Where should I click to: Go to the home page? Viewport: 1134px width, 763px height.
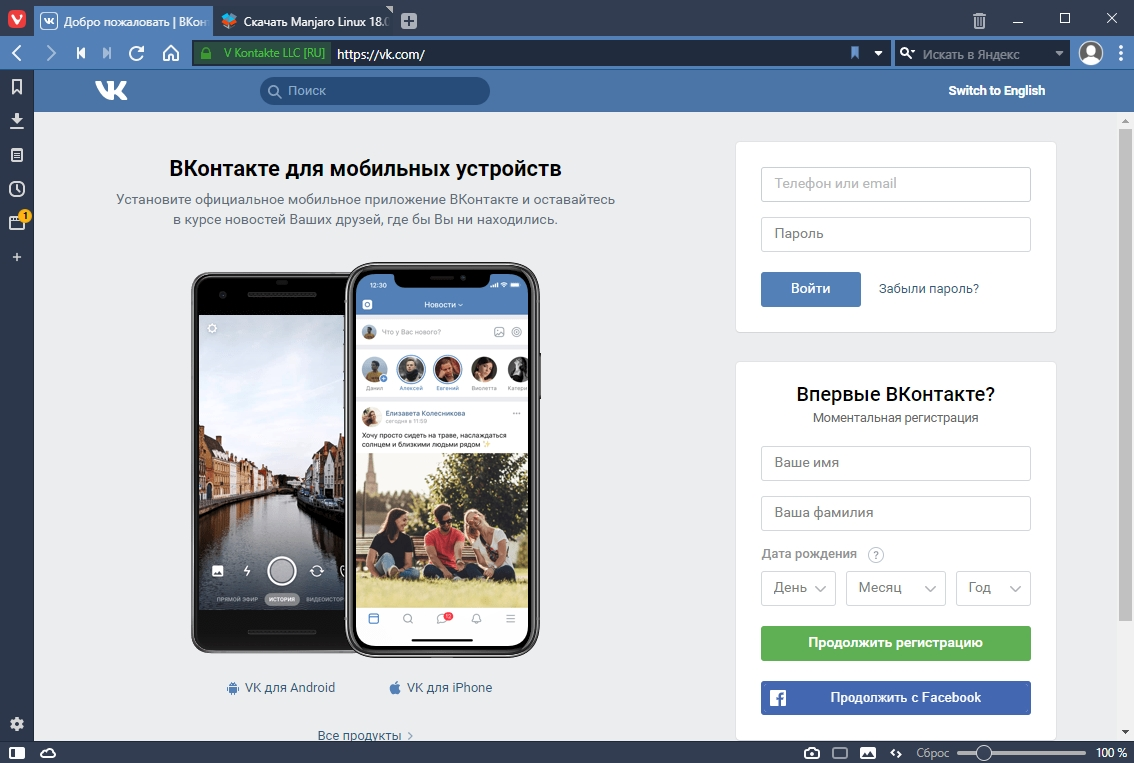171,53
